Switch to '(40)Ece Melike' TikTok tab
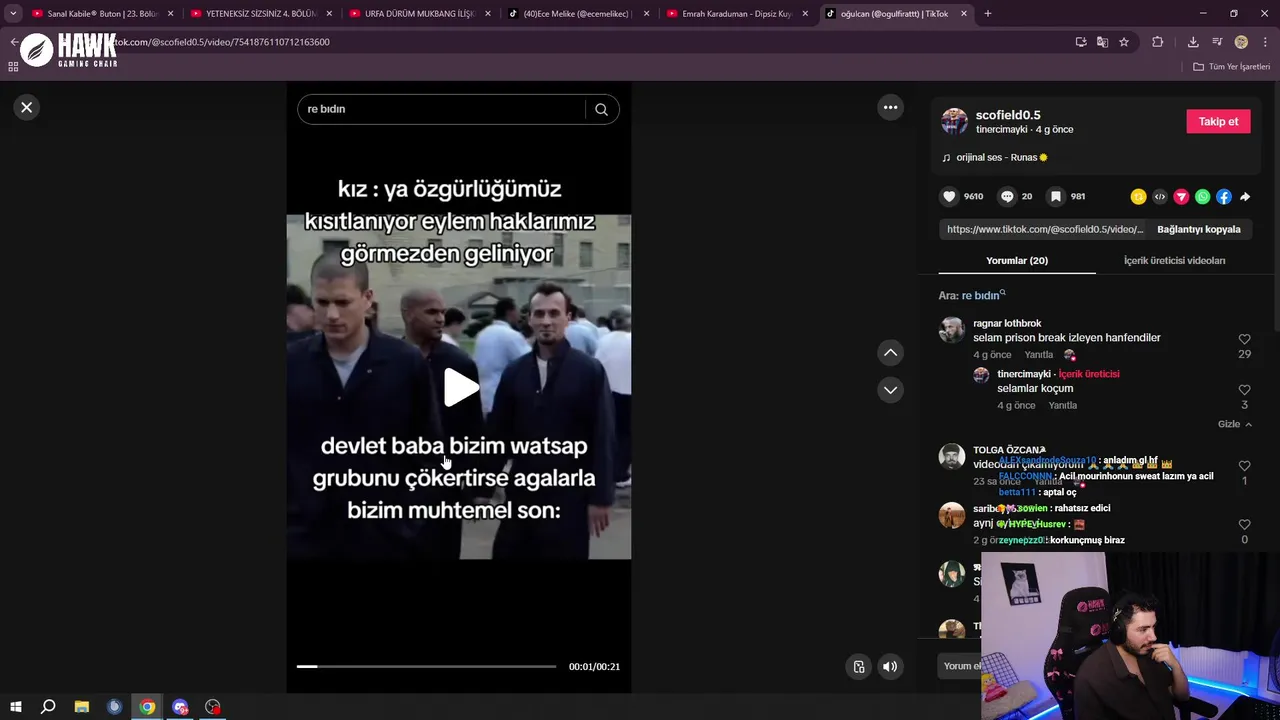Viewport: 1280px width, 720px height. click(x=578, y=14)
